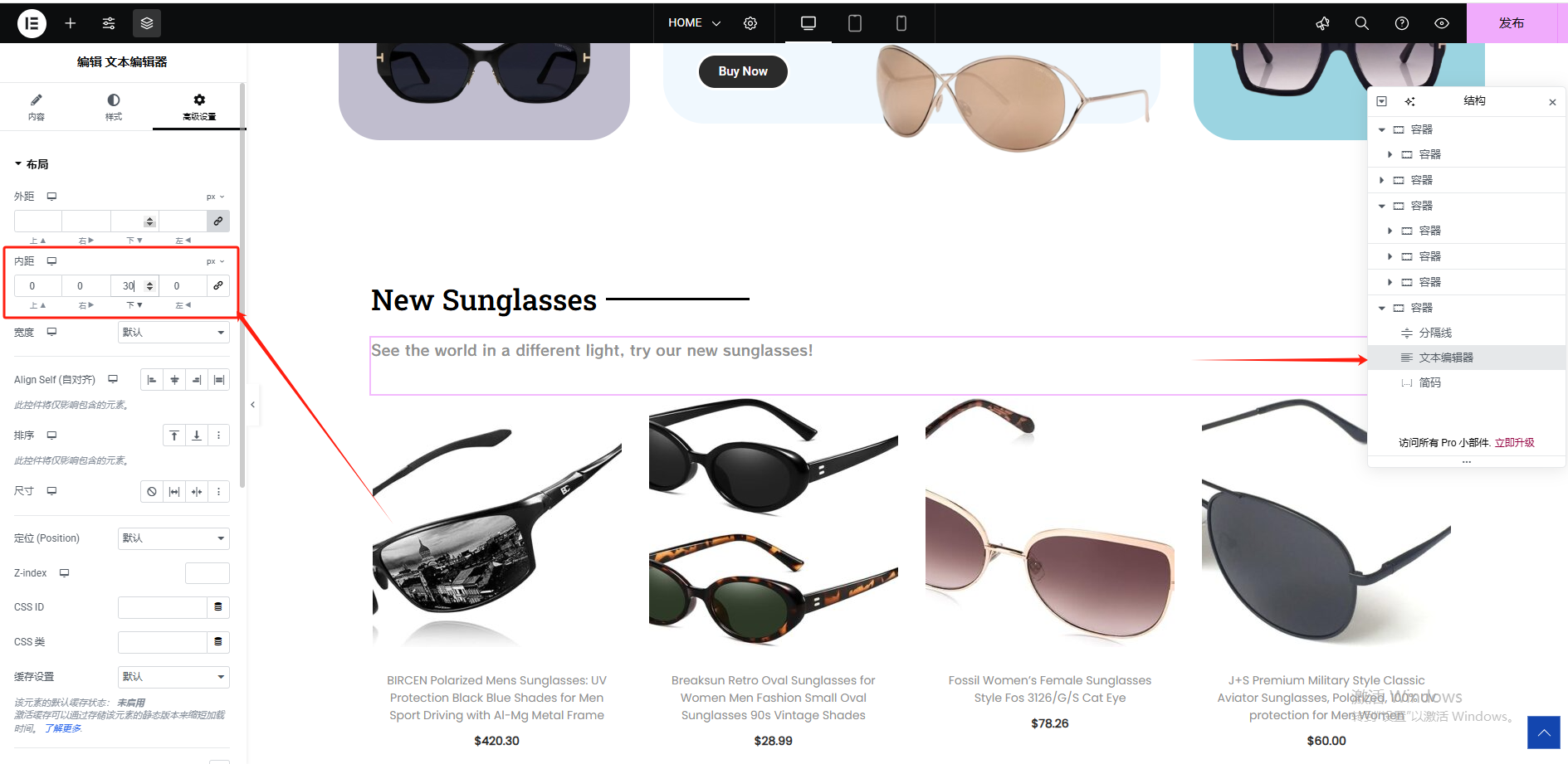Click the 发布 publish button
This screenshot has width=1568, height=764.
tap(1512, 23)
